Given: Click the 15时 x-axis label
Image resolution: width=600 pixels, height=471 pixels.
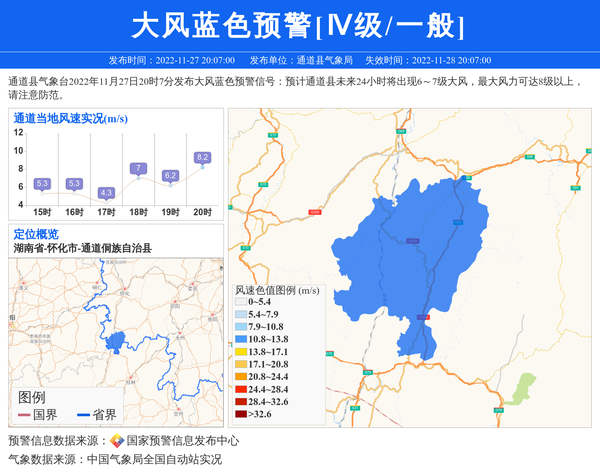Looking at the screenshot, I should 42,212.
